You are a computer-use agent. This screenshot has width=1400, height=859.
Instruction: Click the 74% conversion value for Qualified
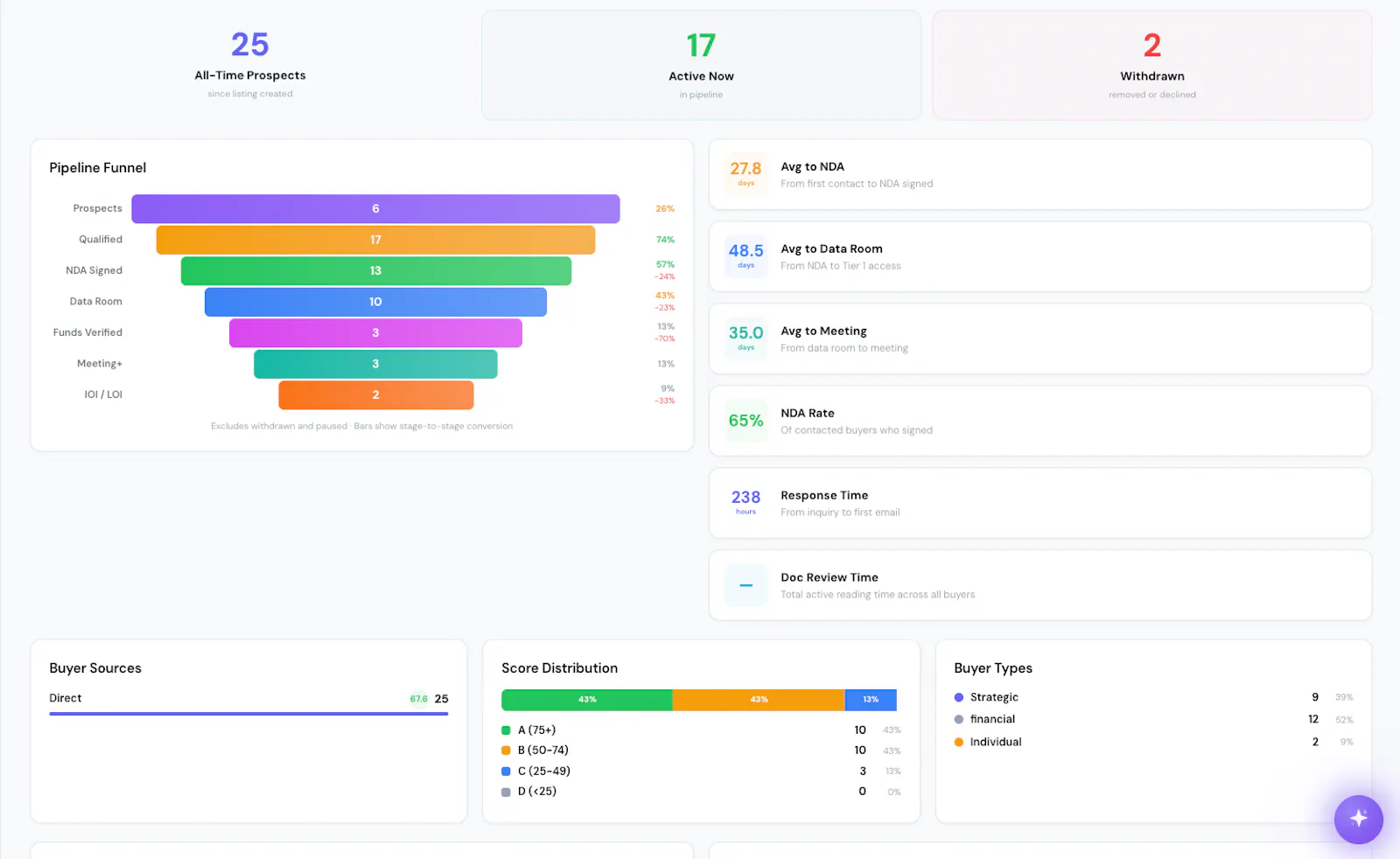click(665, 240)
